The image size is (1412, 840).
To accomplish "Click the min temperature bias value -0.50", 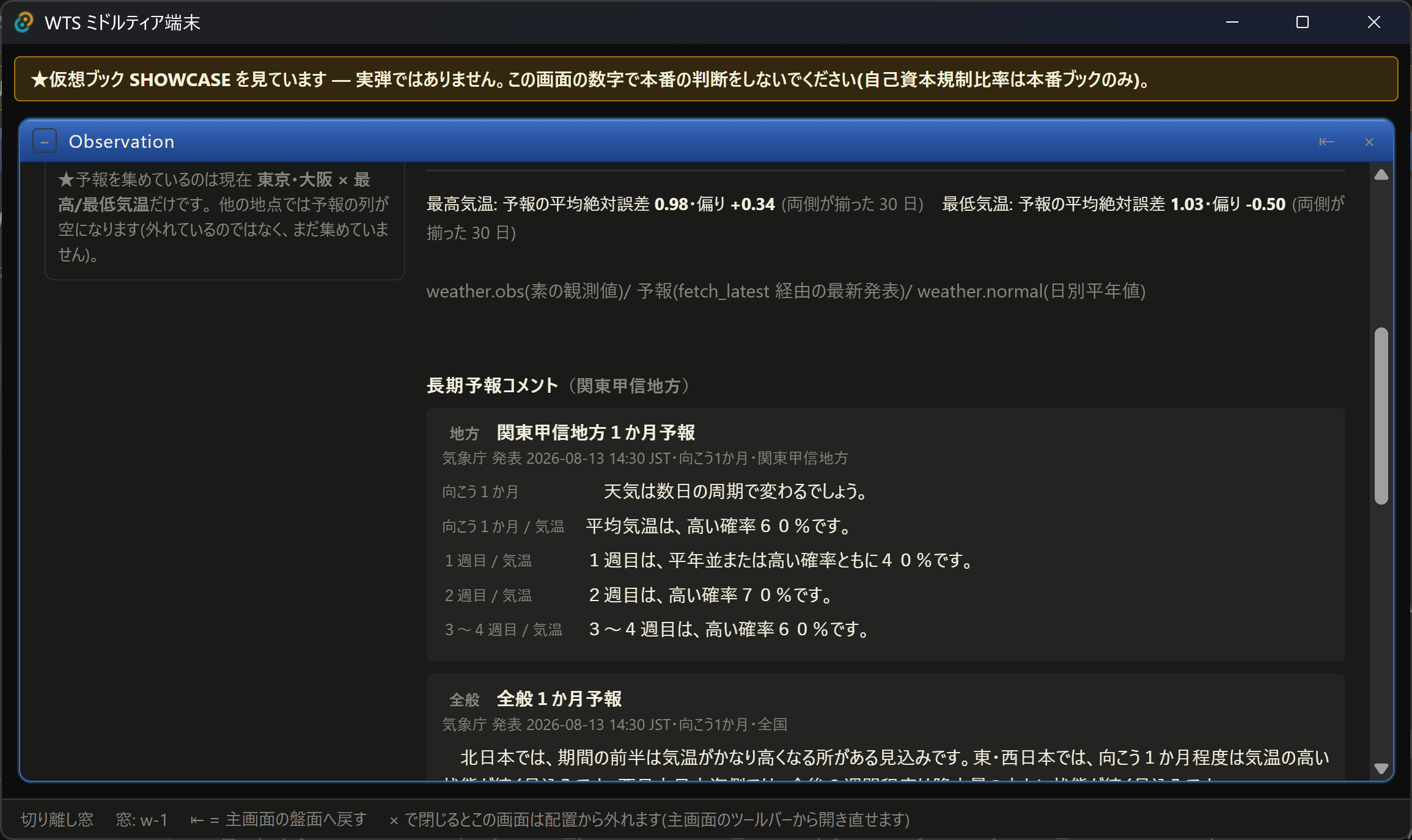I will pos(1265,204).
